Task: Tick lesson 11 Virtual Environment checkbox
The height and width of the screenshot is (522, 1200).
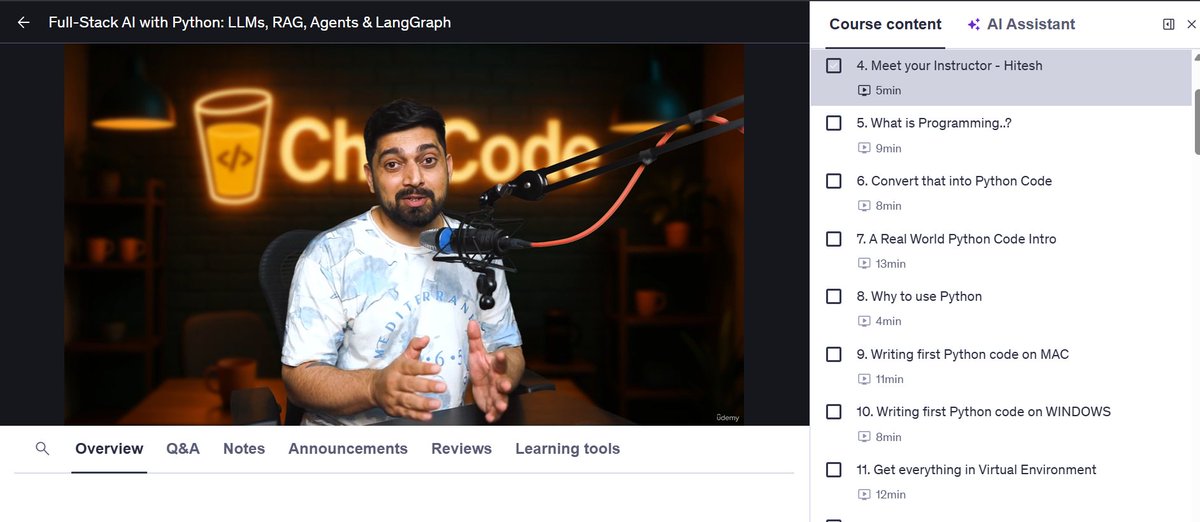Action: [834, 470]
